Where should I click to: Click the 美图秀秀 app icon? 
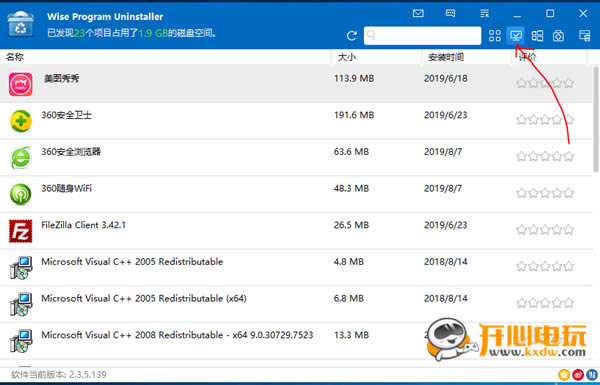coord(21,84)
